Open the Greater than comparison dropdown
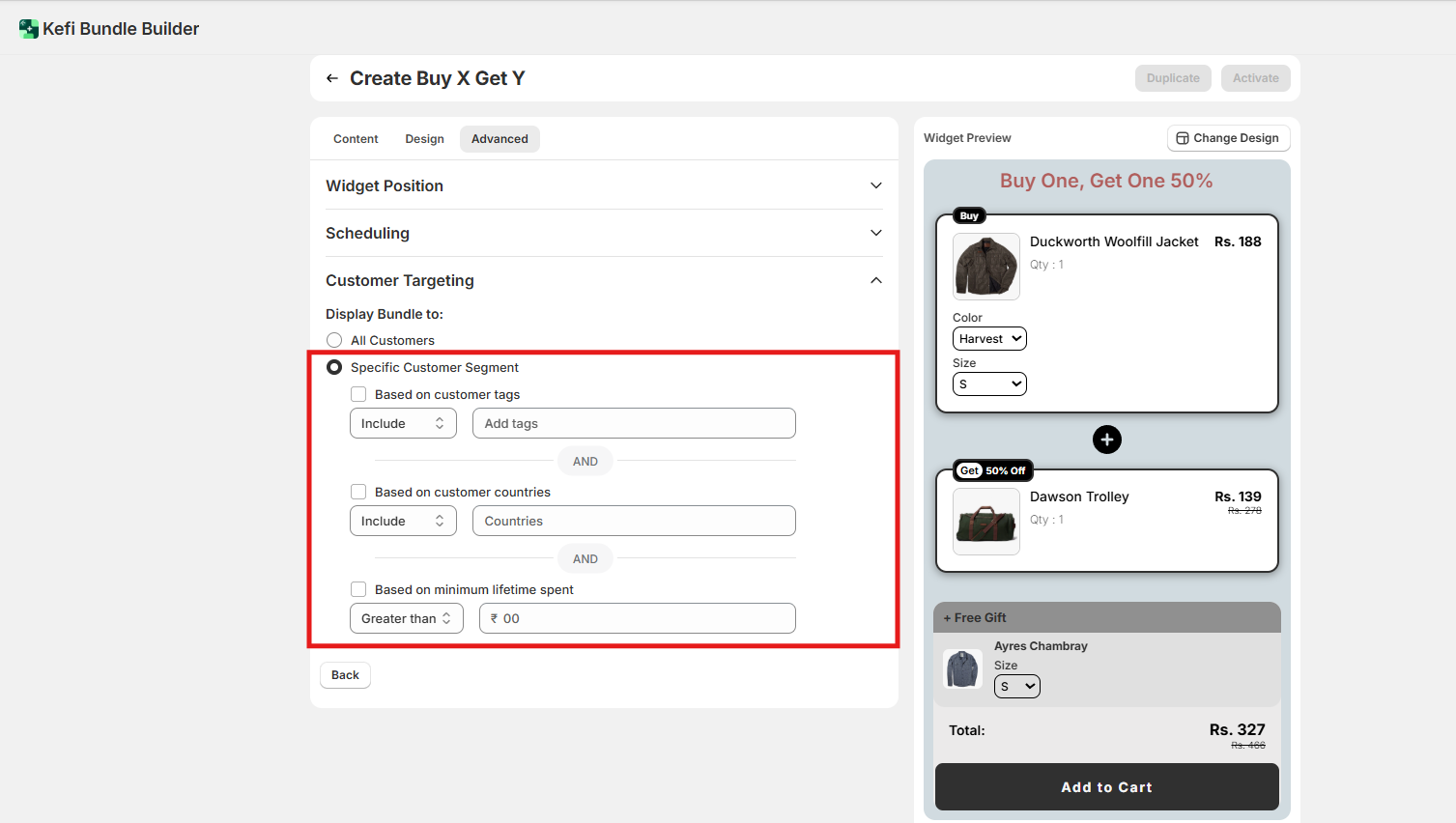The image size is (1456, 823). 406,618
